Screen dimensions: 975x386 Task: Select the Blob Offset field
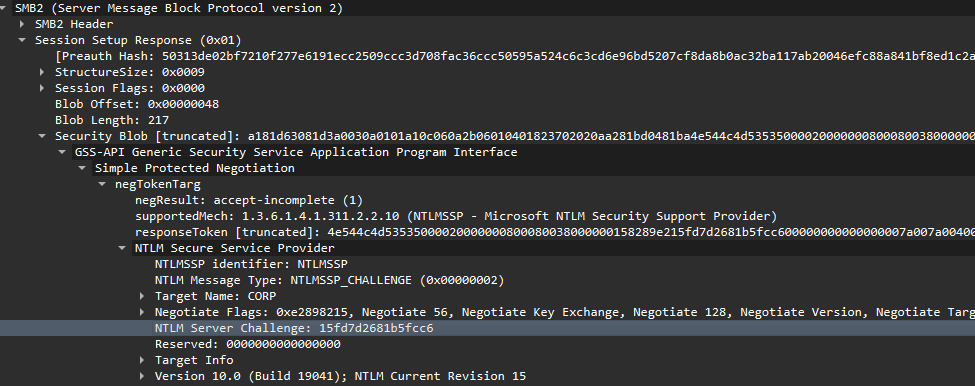(137, 104)
